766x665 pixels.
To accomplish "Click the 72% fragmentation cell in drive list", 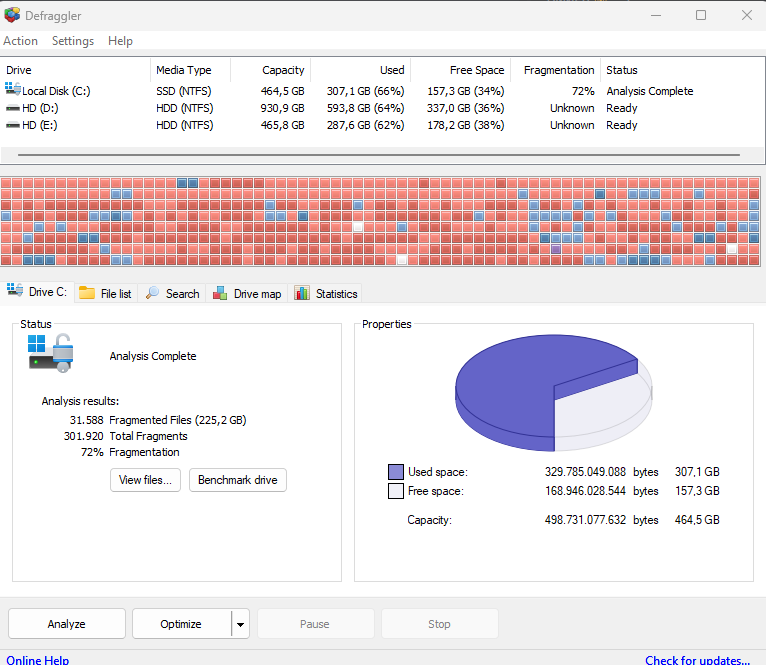I will (583, 91).
